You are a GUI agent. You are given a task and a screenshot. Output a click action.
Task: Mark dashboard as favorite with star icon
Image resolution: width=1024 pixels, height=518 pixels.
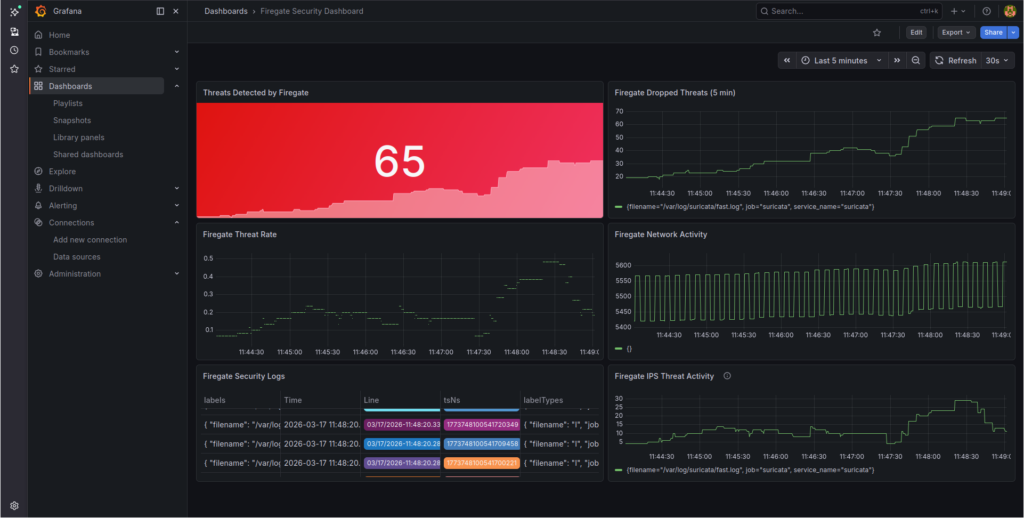click(877, 32)
